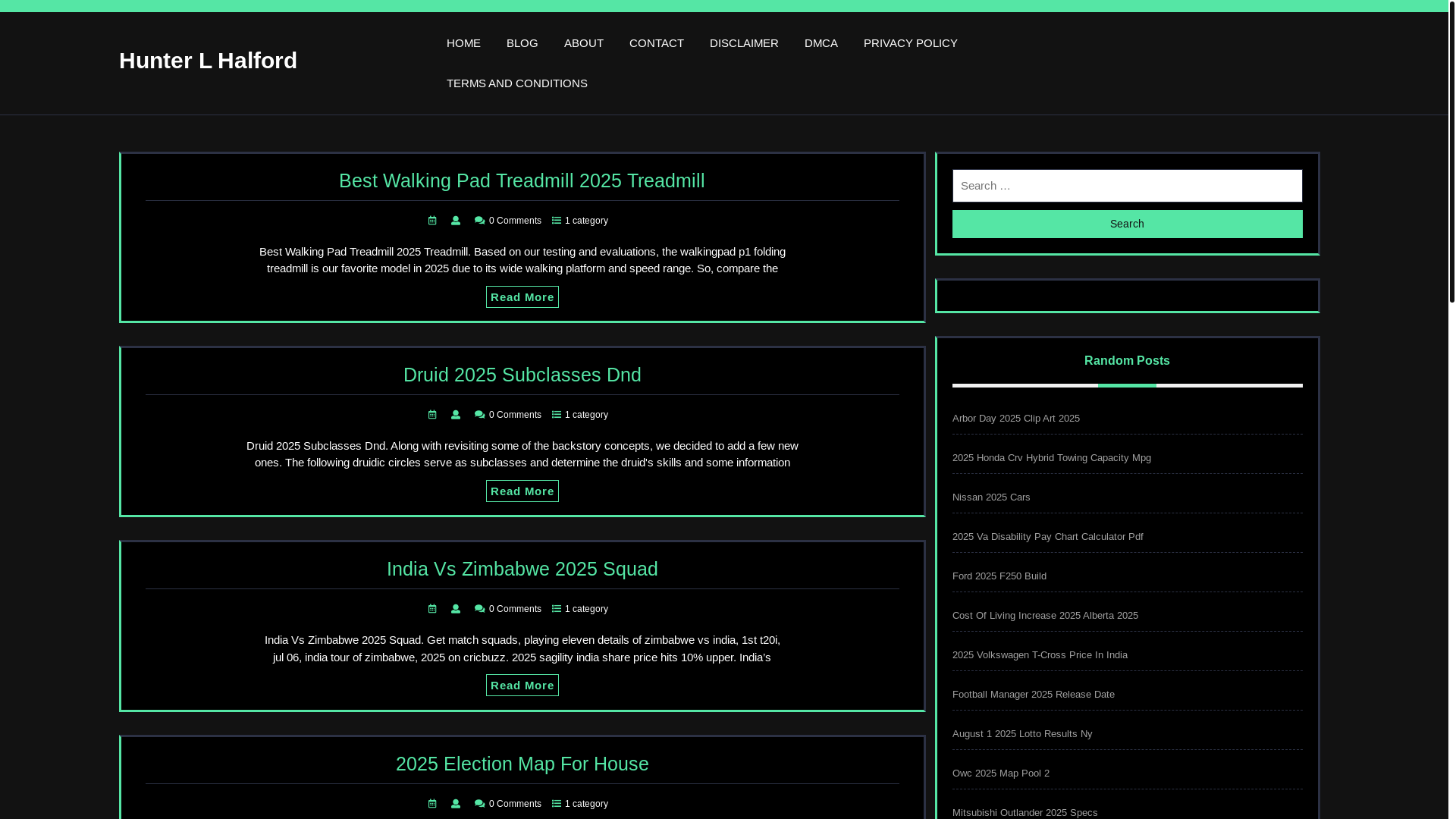Viewport: 1456px width, 819px height.
Task: Open 2025 Volkswagen T-Cross Price In India
Action: (1040, 655)
